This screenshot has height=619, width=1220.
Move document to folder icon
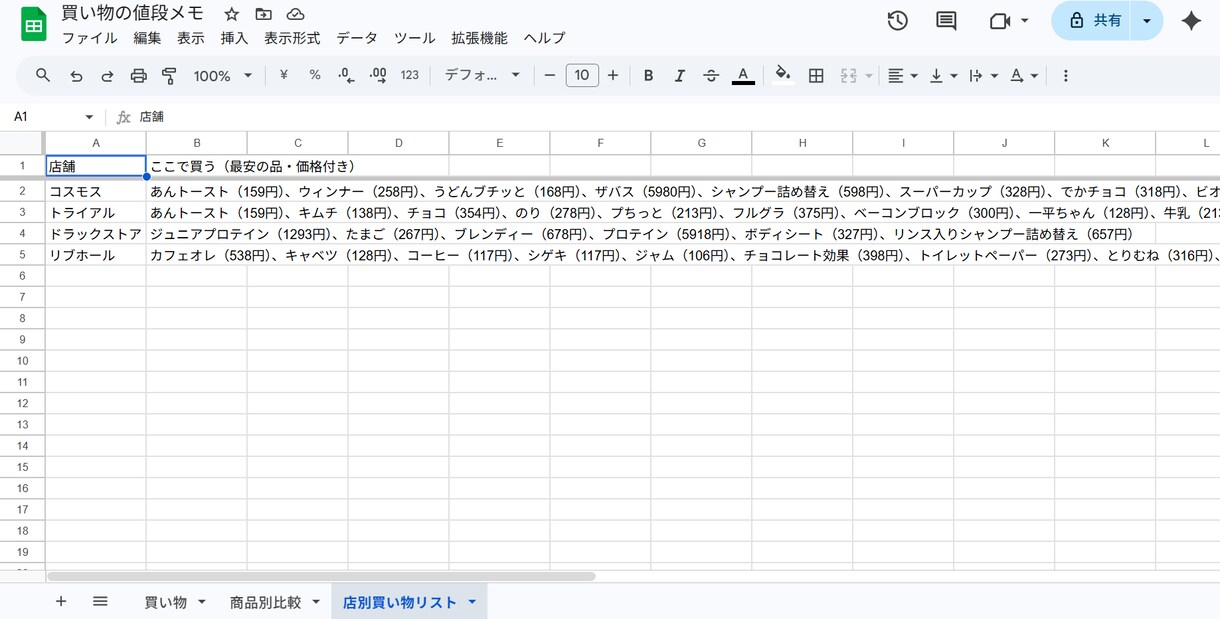click(263, 14)
